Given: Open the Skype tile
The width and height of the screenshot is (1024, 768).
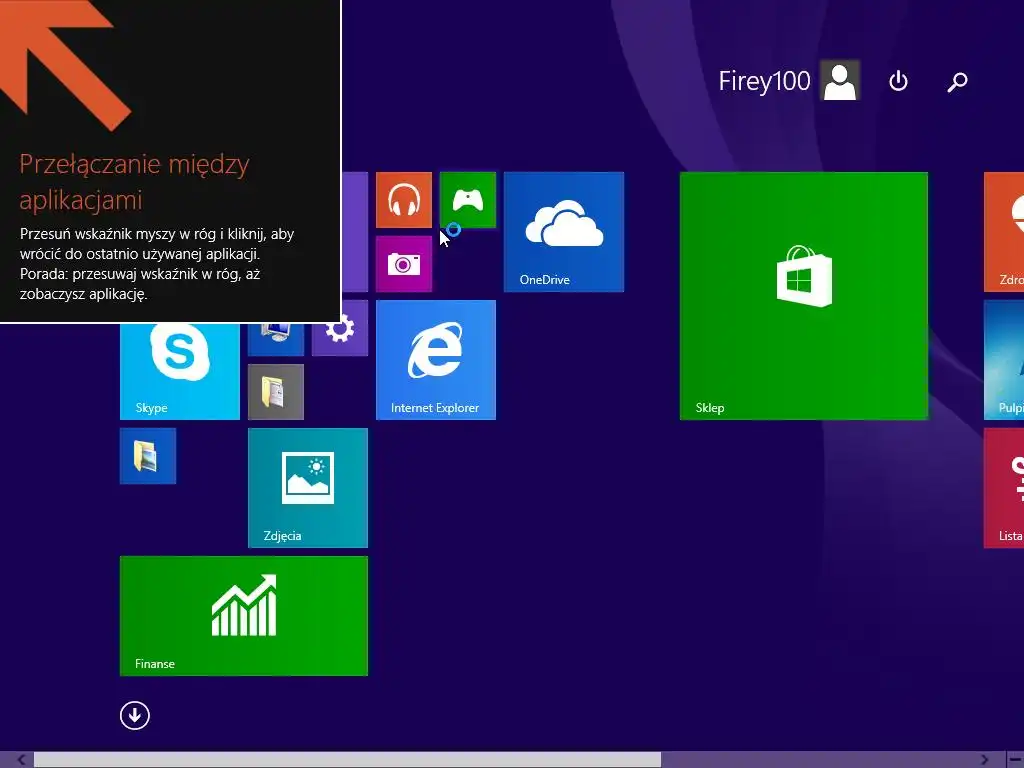Looking at the screenshot, I should tap(180, 371).
